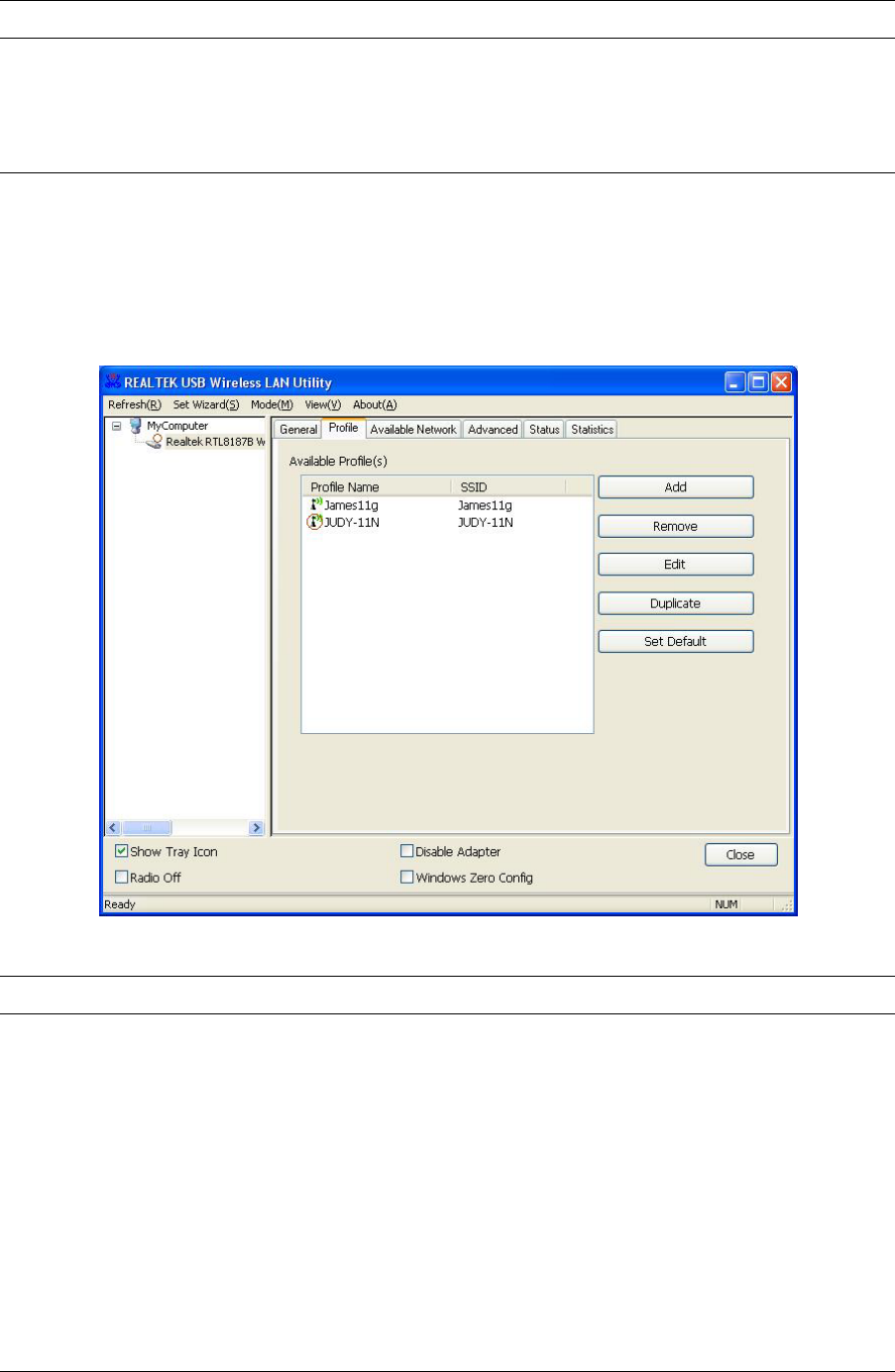Enable the Radio Off checkbox
The image size is (895, 1372).
(121, 877)
